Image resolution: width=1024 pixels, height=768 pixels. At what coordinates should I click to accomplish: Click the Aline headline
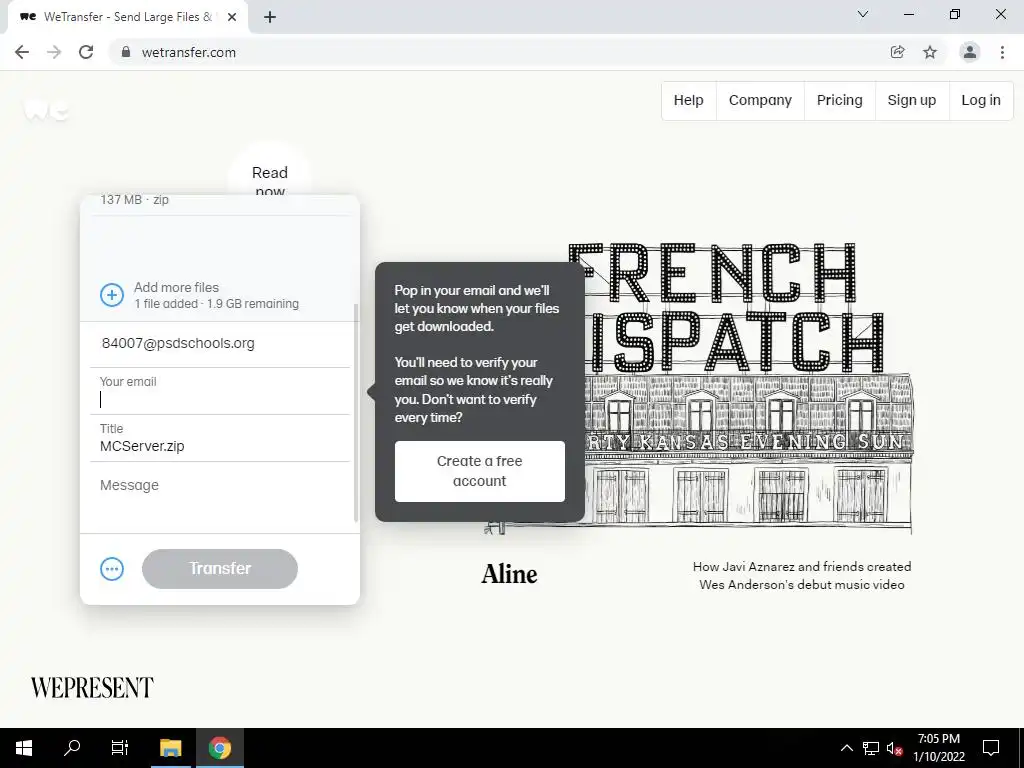pyautogui.click(x=509, y=574)
